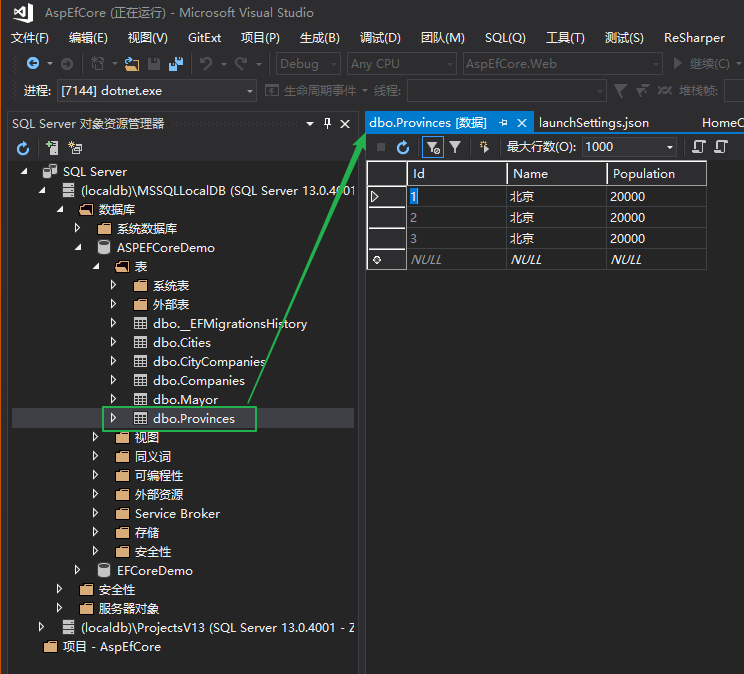Image resolution: width=744 pixels, height=674 pixels.
Task: Open the AspEfCore.Web startup project dropdown
Action: [x=562, y=64]
